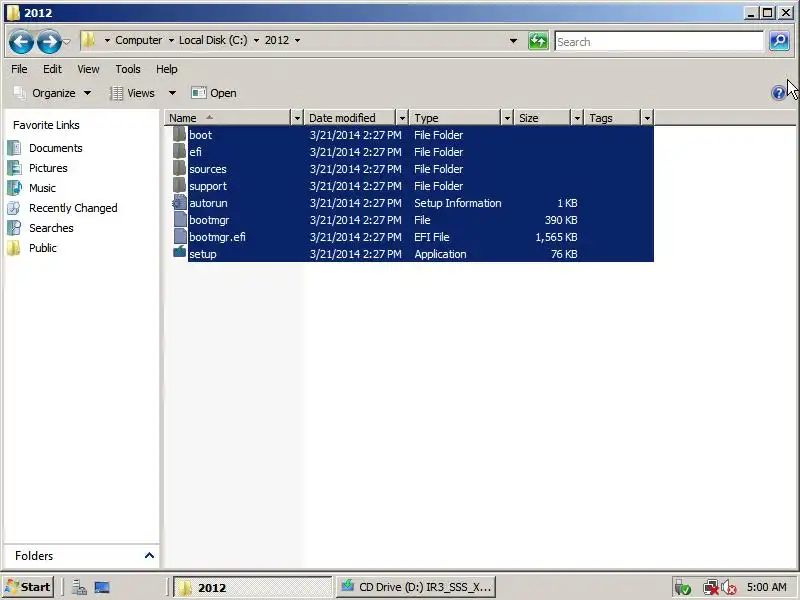Click the Start button
The width and height of the screenshot is (800, 600).
coord(28,587)
